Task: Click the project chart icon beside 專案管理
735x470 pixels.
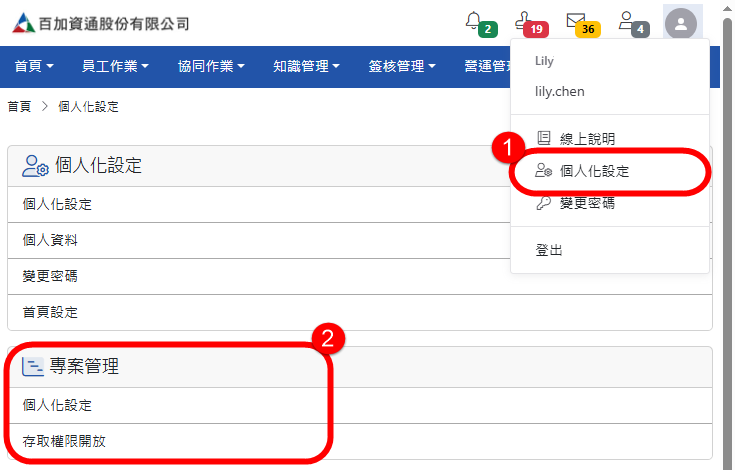Action: tap(33, 366)
